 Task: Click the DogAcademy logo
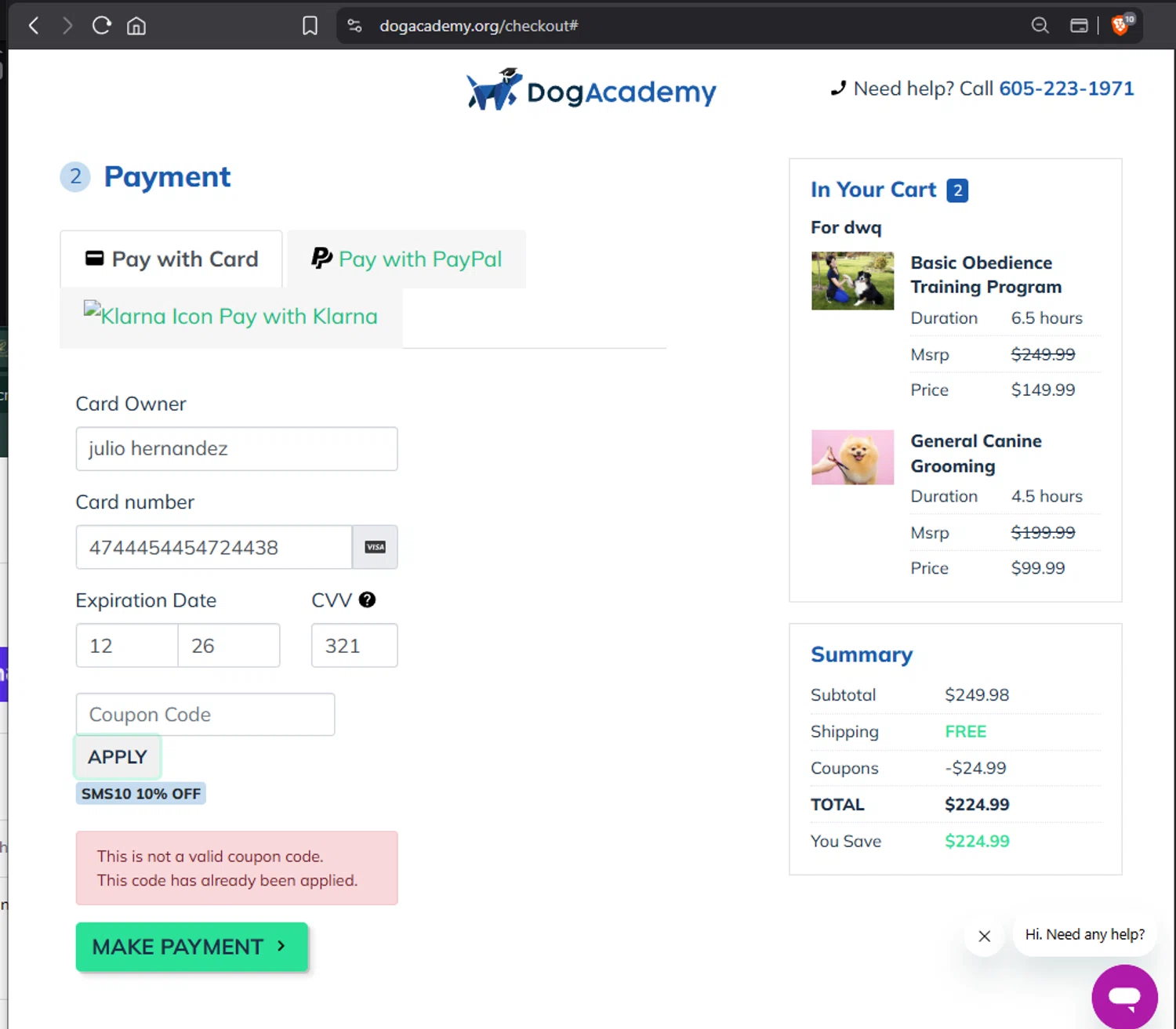coord(591,89)
